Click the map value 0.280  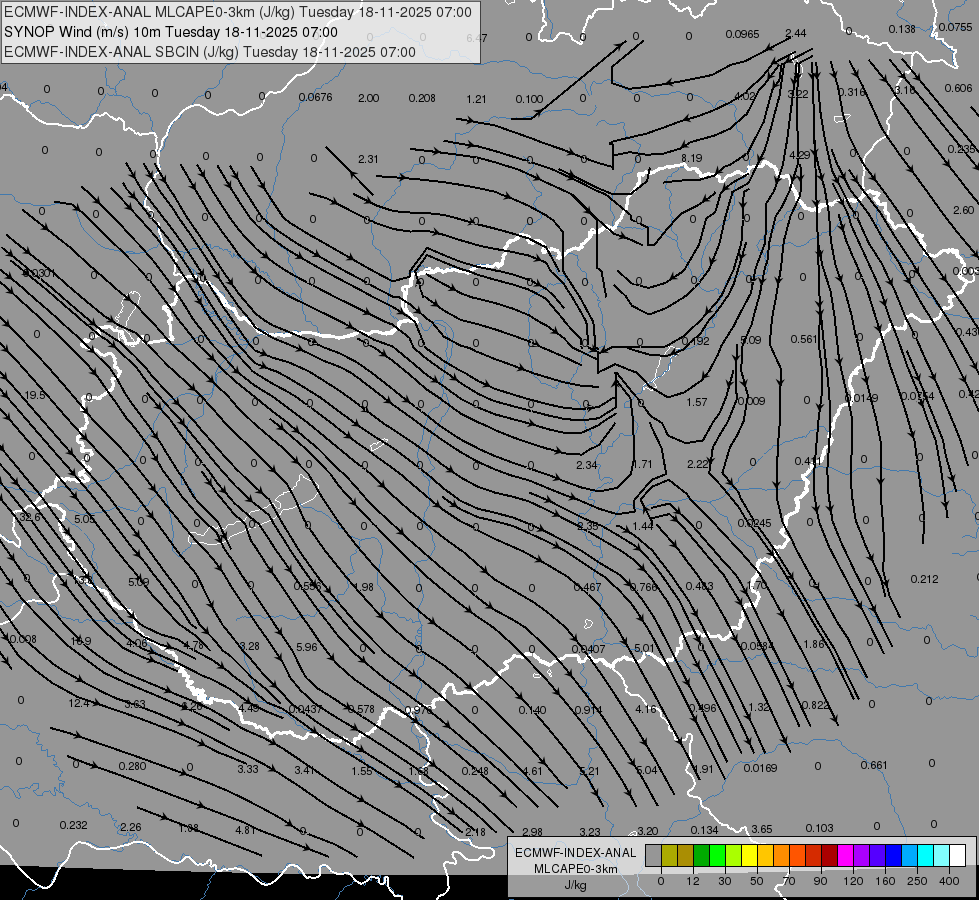click(x=132, y=766)
